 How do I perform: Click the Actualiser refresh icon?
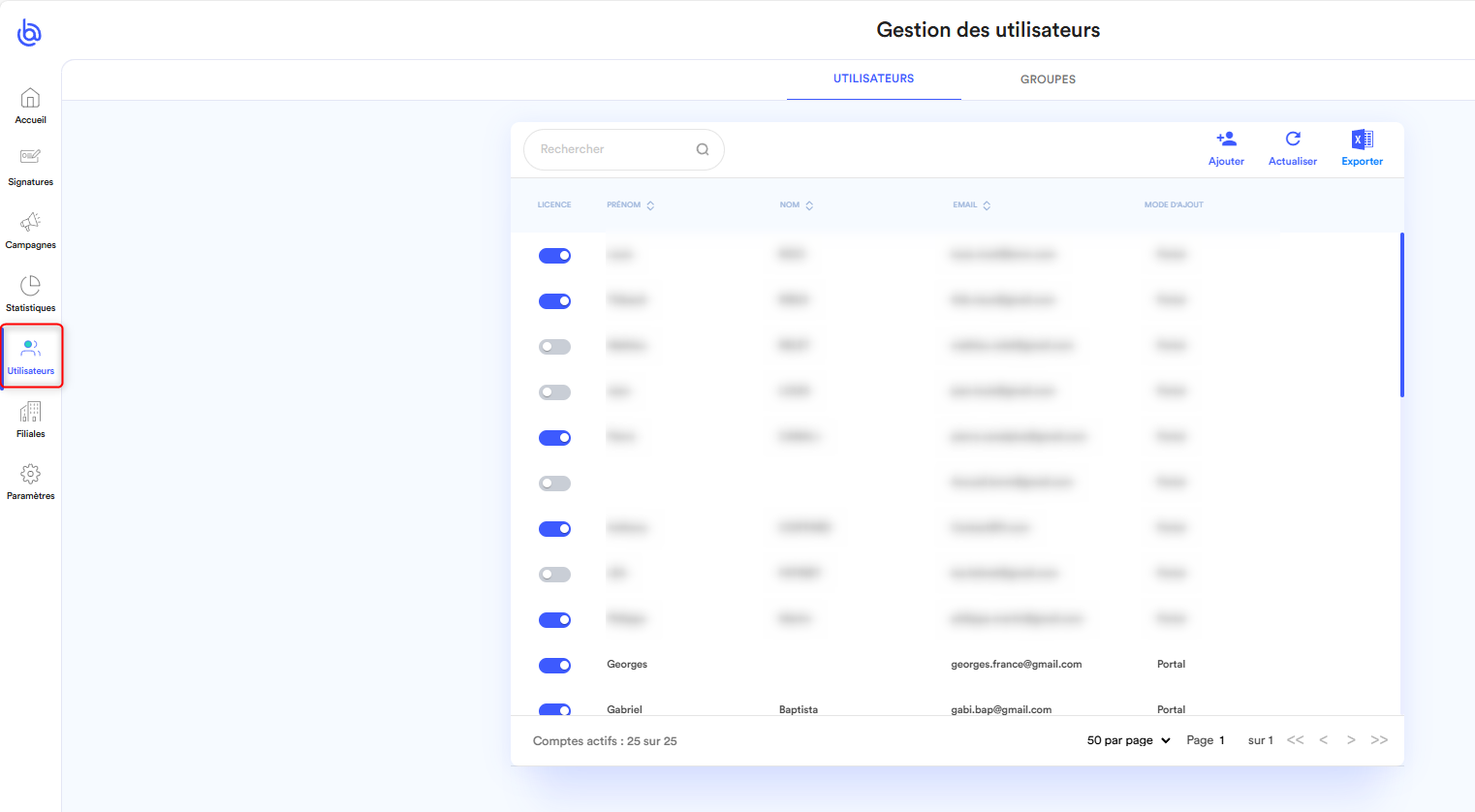[x=1292, y=140]
